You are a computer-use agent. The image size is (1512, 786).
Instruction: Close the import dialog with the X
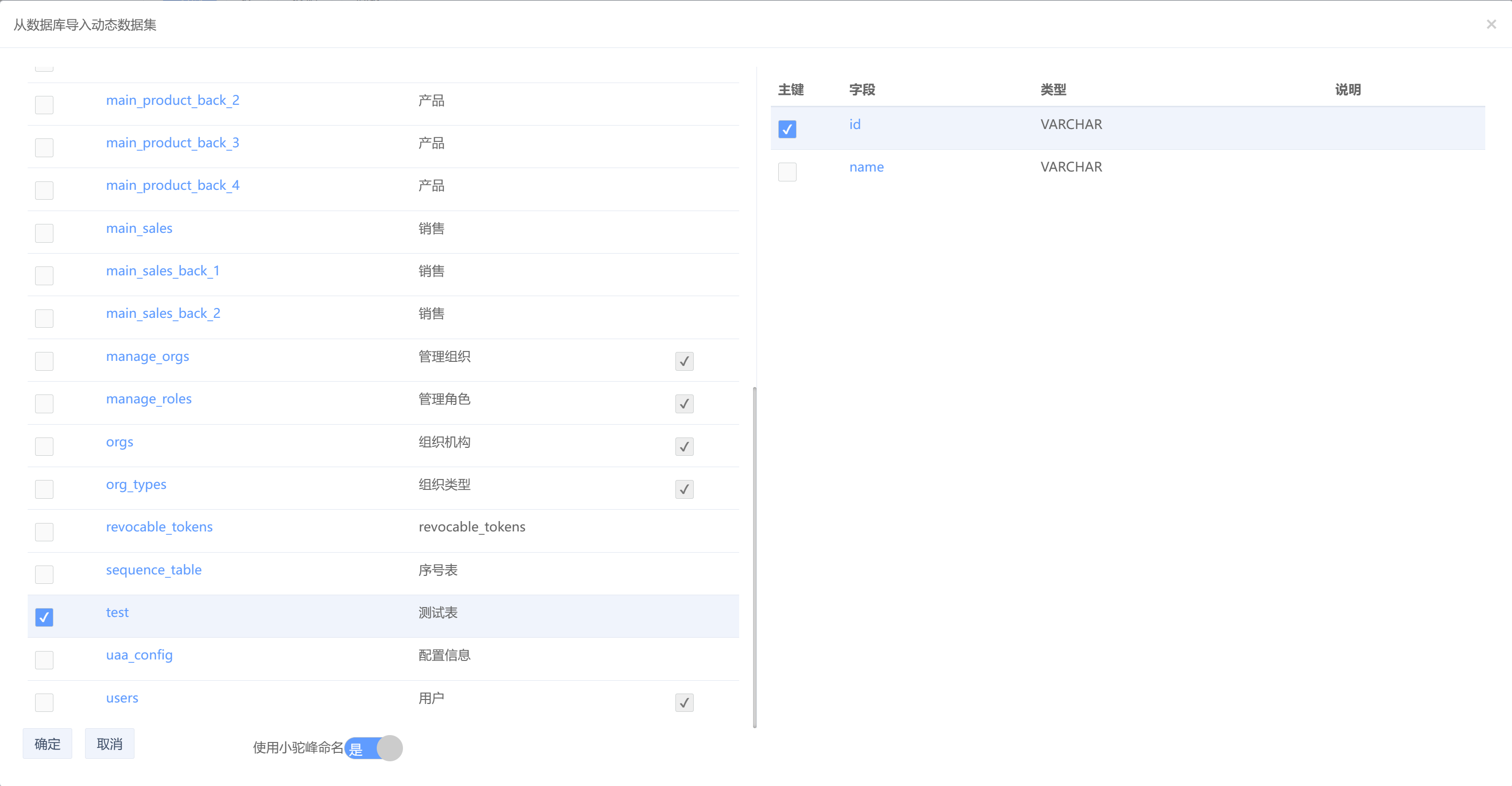tap(1491, 24)
